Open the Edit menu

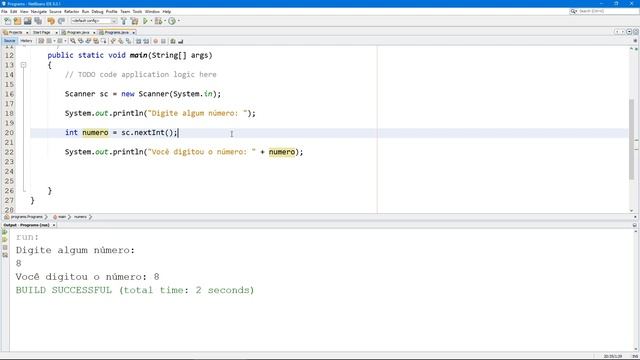[13, 11]
